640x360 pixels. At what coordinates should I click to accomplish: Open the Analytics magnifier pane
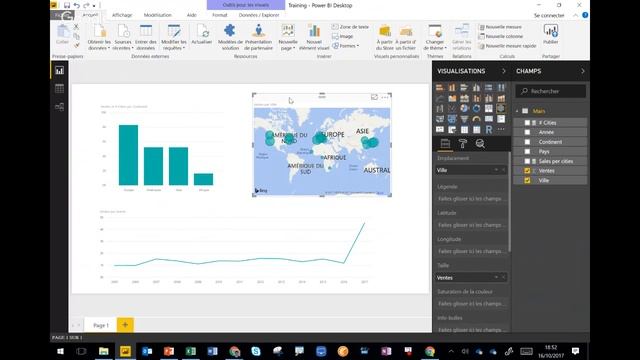pyautogui.click(x=480, y=144)
